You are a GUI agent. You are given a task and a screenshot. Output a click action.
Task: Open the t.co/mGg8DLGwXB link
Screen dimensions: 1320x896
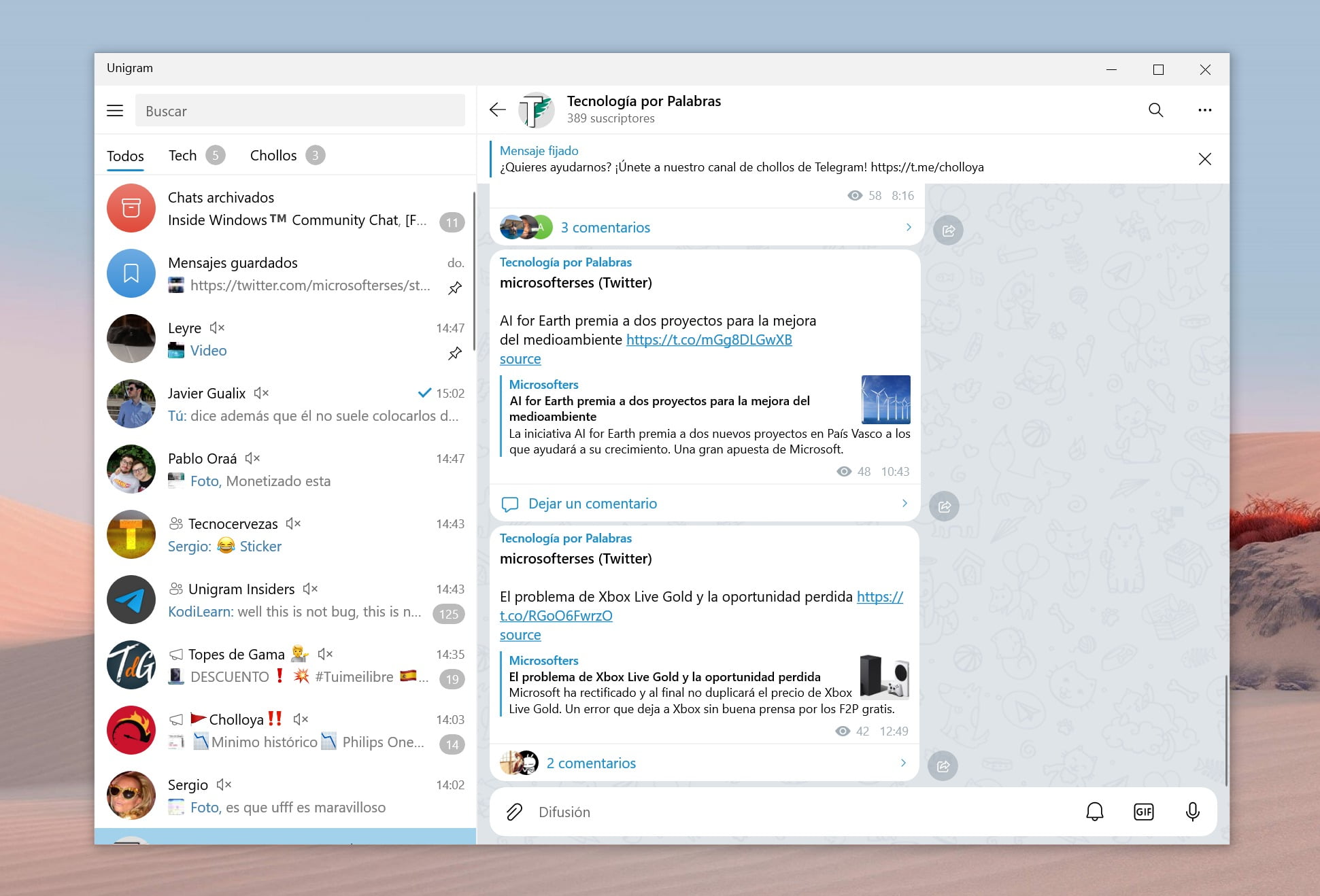709,340
